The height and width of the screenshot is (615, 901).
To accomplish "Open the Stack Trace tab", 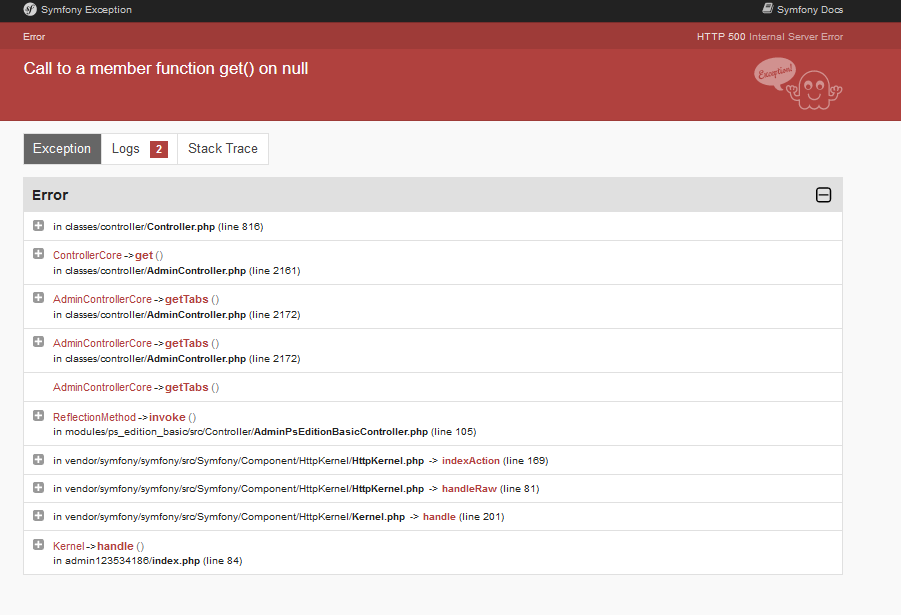I will coord(223,149).
